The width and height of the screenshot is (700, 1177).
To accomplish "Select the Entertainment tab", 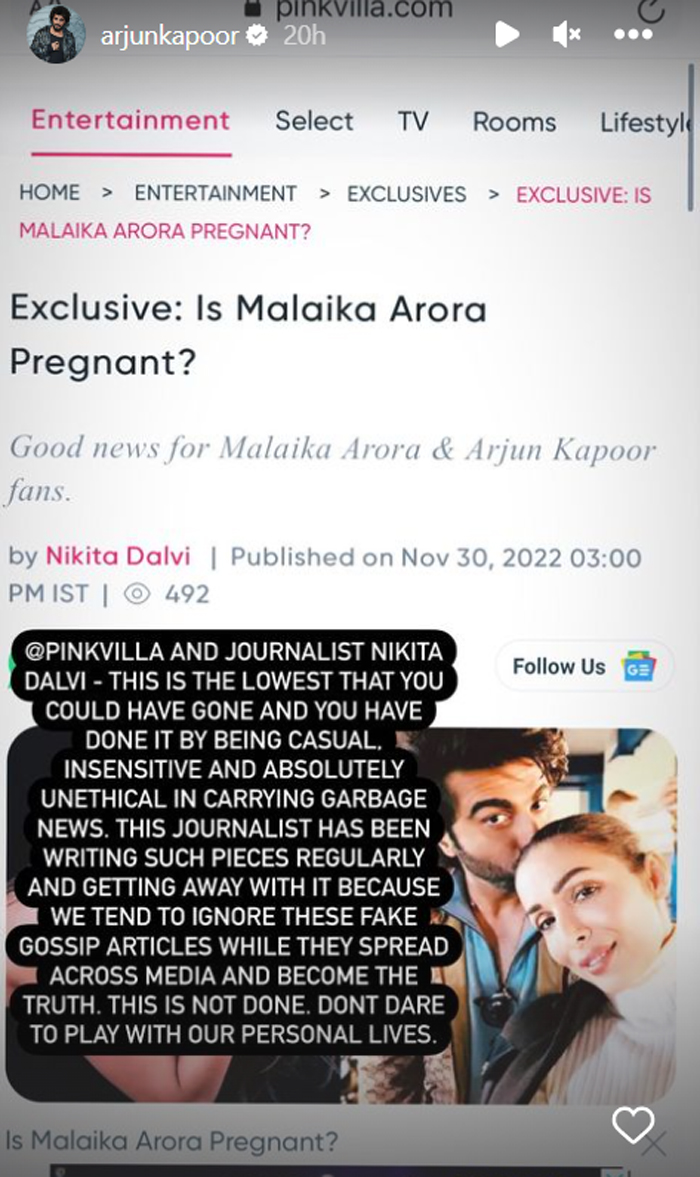I will 131,121.
